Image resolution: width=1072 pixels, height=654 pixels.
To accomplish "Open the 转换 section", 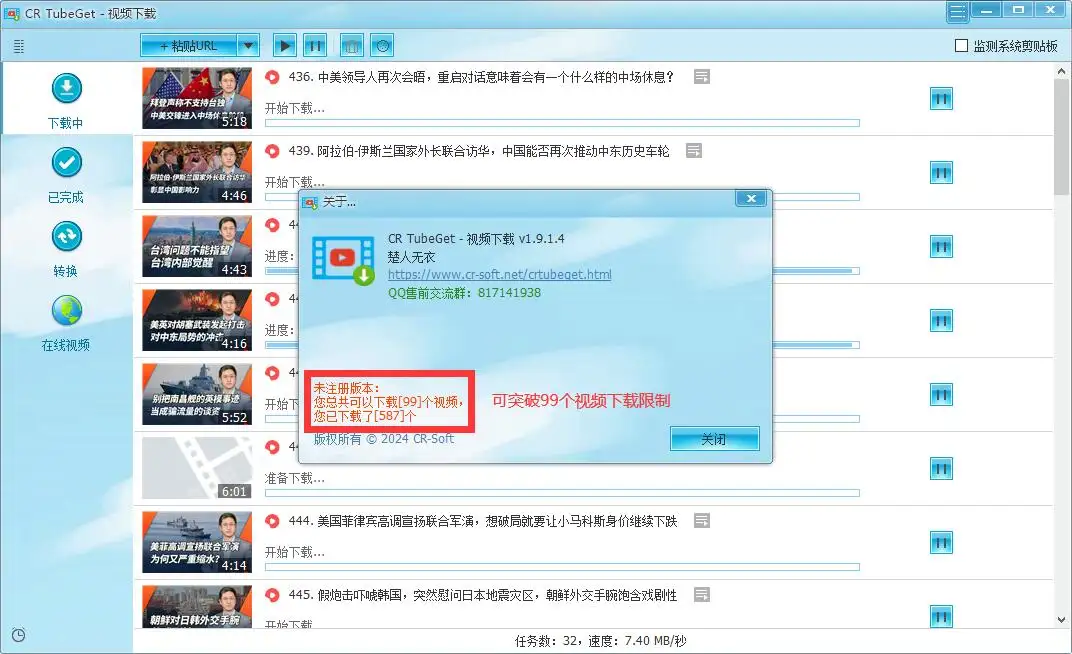I will coord(66,249).
